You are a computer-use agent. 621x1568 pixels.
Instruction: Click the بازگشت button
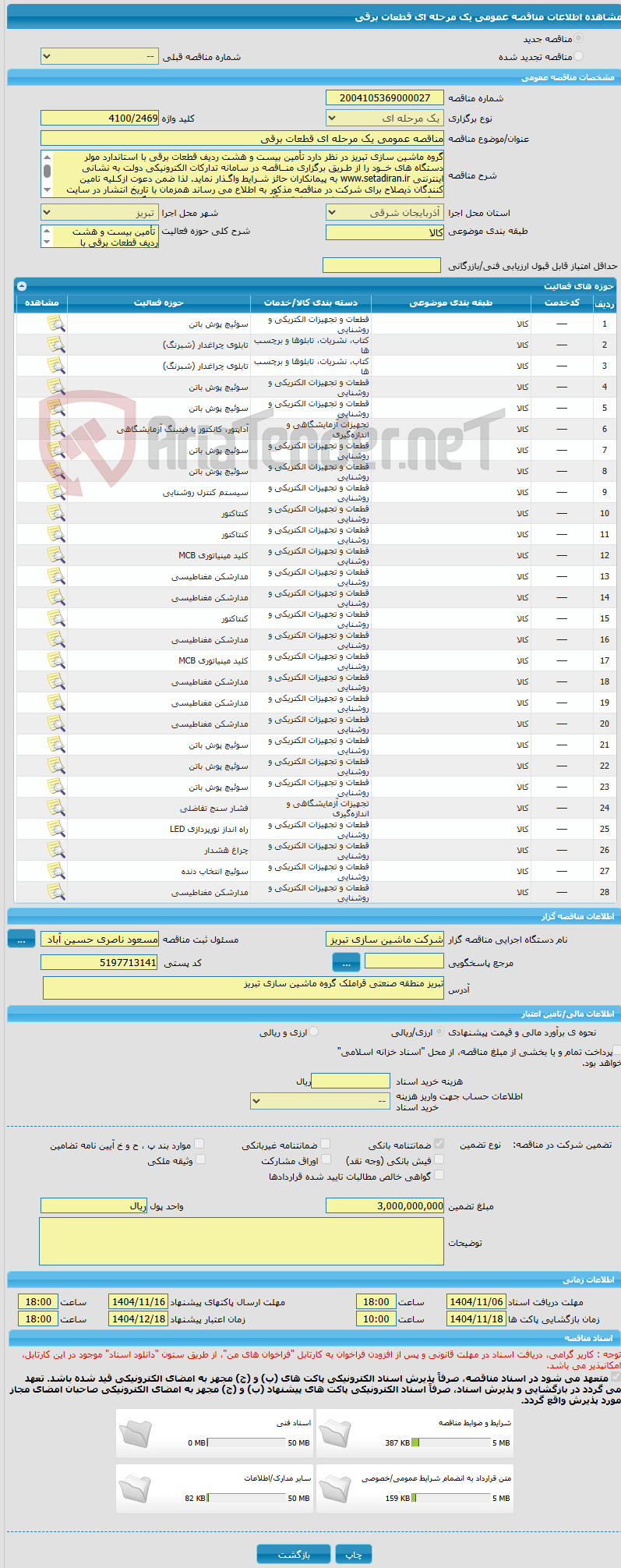(294, 1554)
